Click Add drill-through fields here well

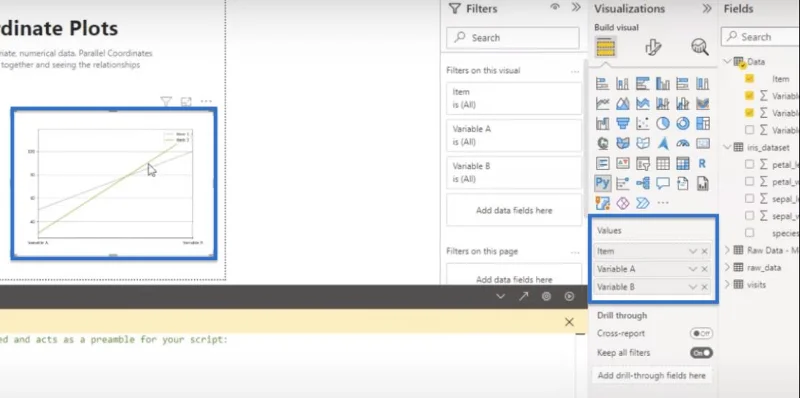click(652, 376)
